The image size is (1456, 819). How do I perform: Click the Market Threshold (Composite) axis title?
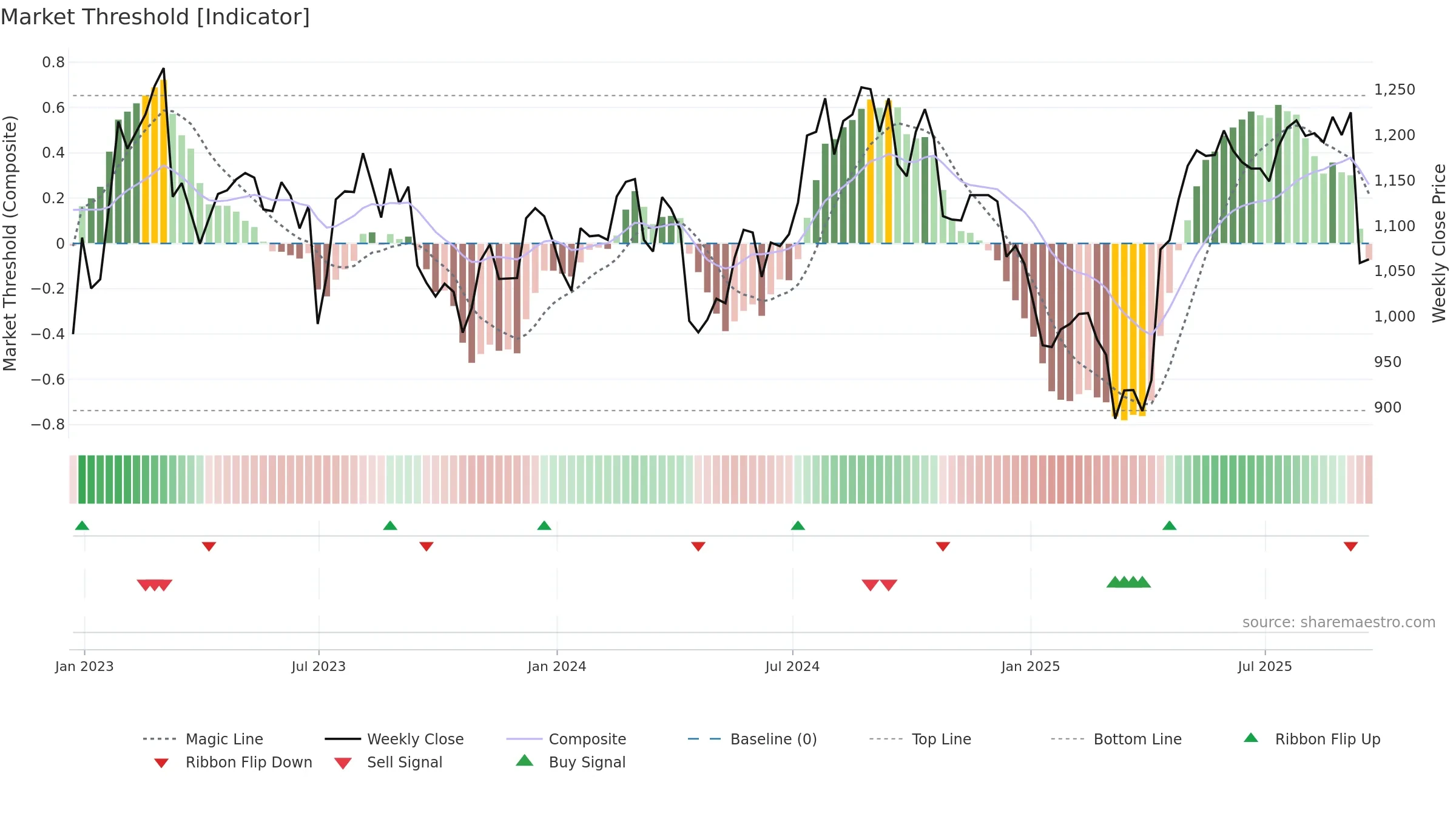[x=10, y=243]
